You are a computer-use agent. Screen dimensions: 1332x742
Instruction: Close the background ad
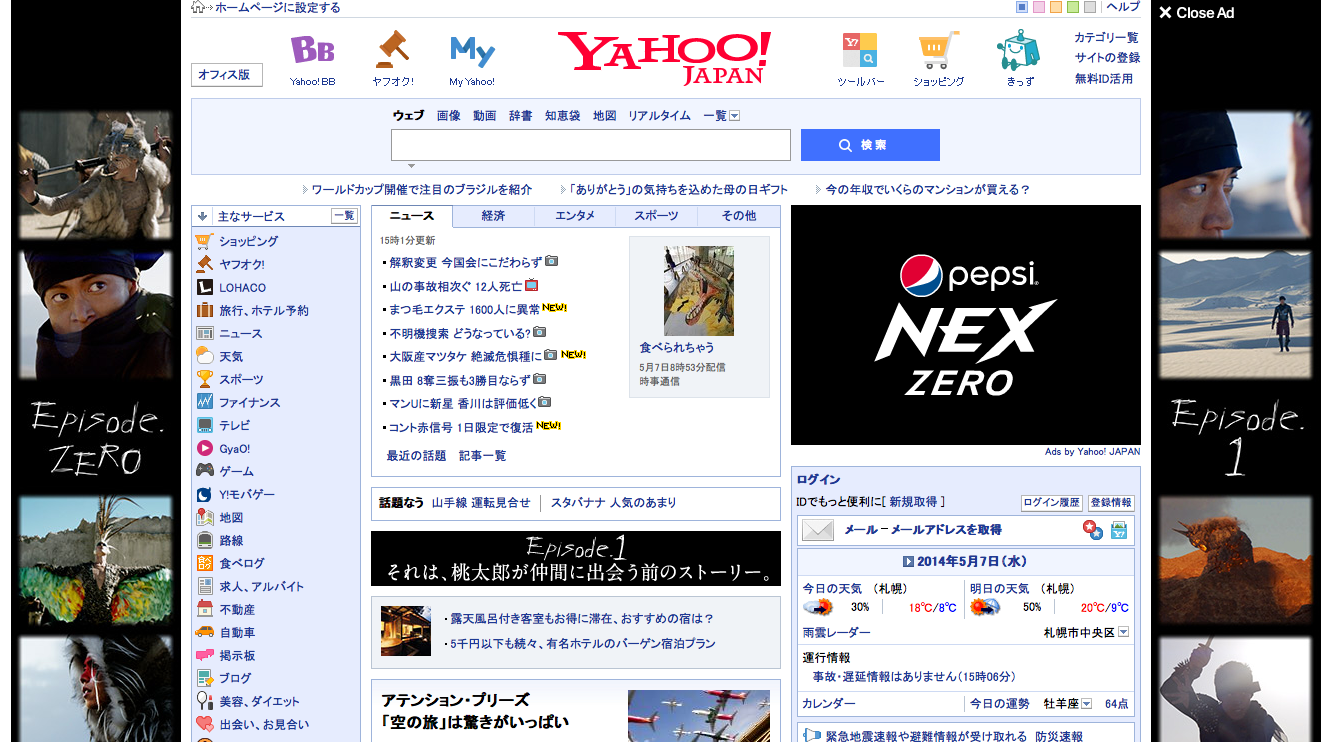coord(1196,13)
